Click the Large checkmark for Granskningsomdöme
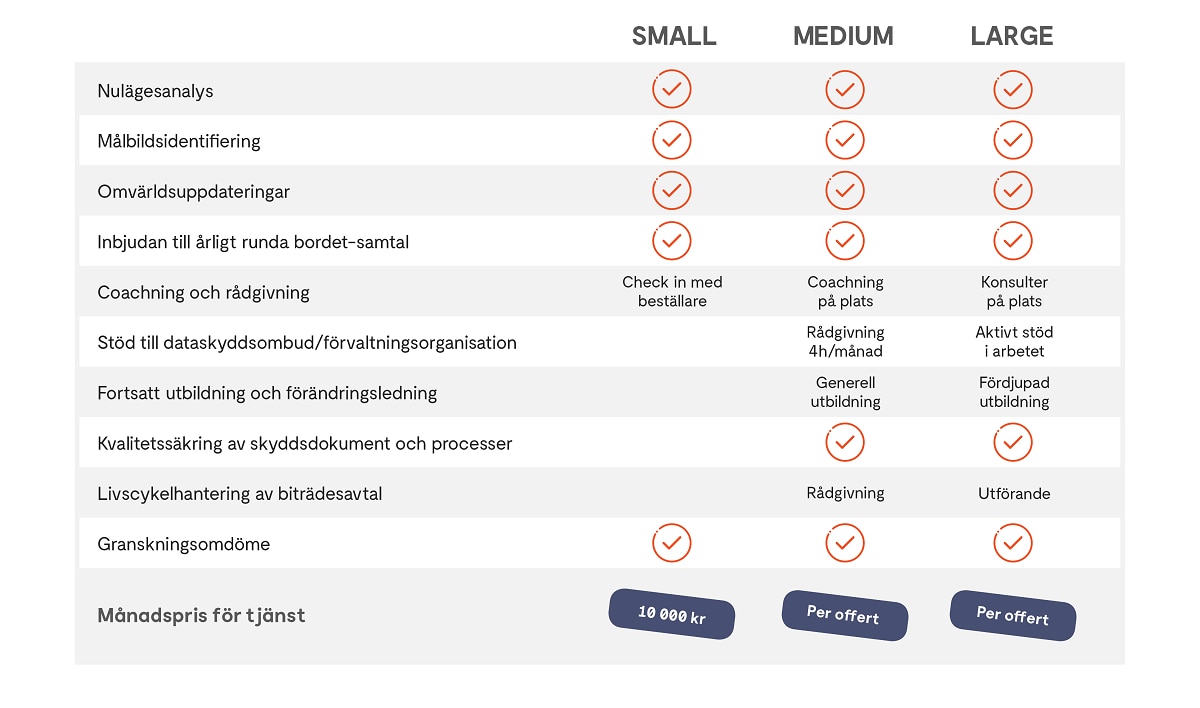1200x708 pixels. point(1013,543)
